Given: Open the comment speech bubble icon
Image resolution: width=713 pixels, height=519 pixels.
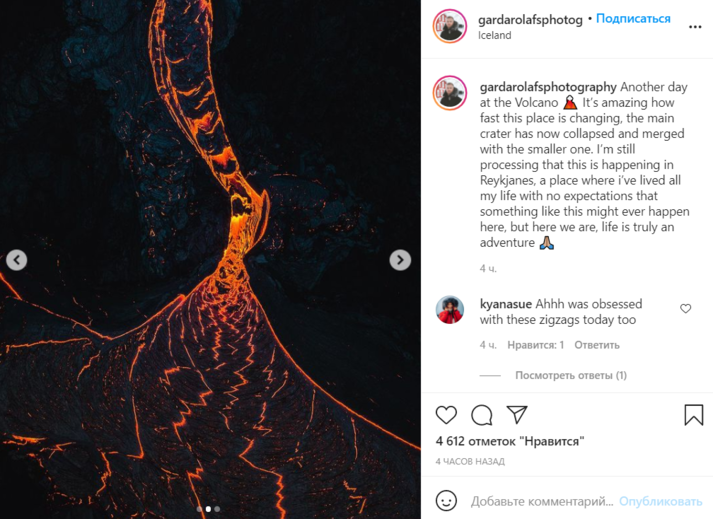Looking at the screenshot, I should pyautogui.click(x=482, y=415).
